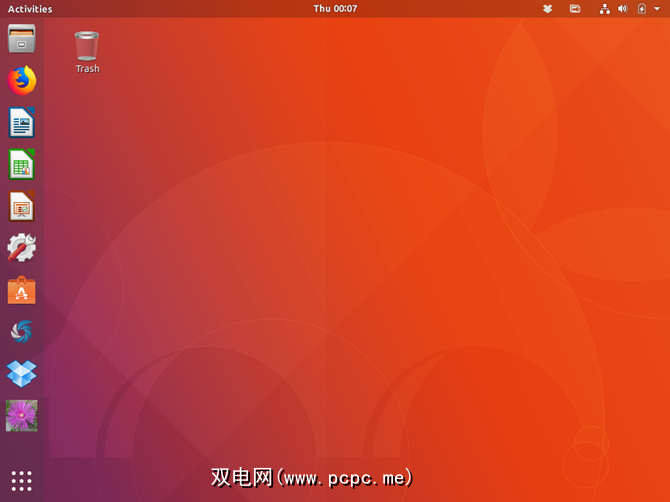
Task: Open LibreOffice Writer in the dock
Action: [21, 123]
